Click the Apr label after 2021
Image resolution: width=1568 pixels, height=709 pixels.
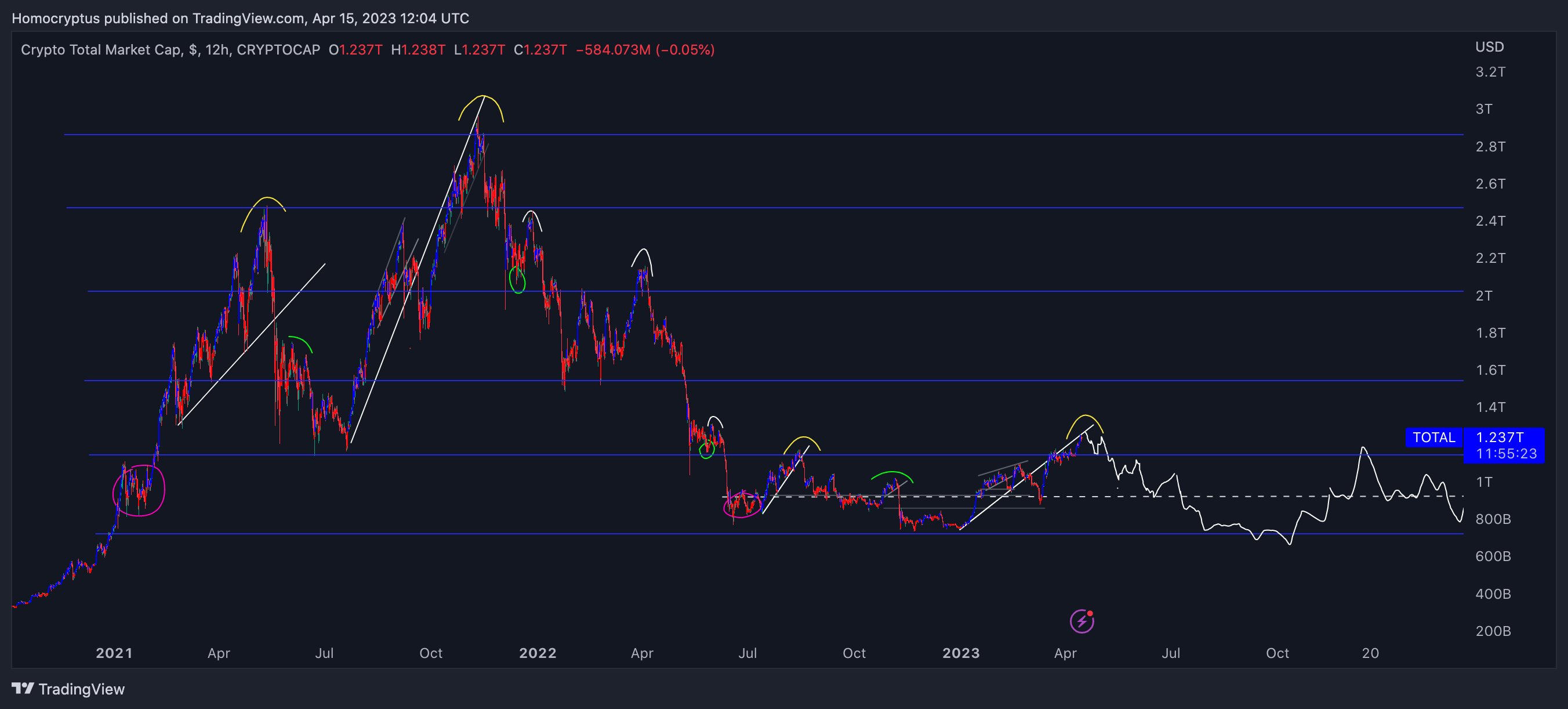tap(219, 653)
